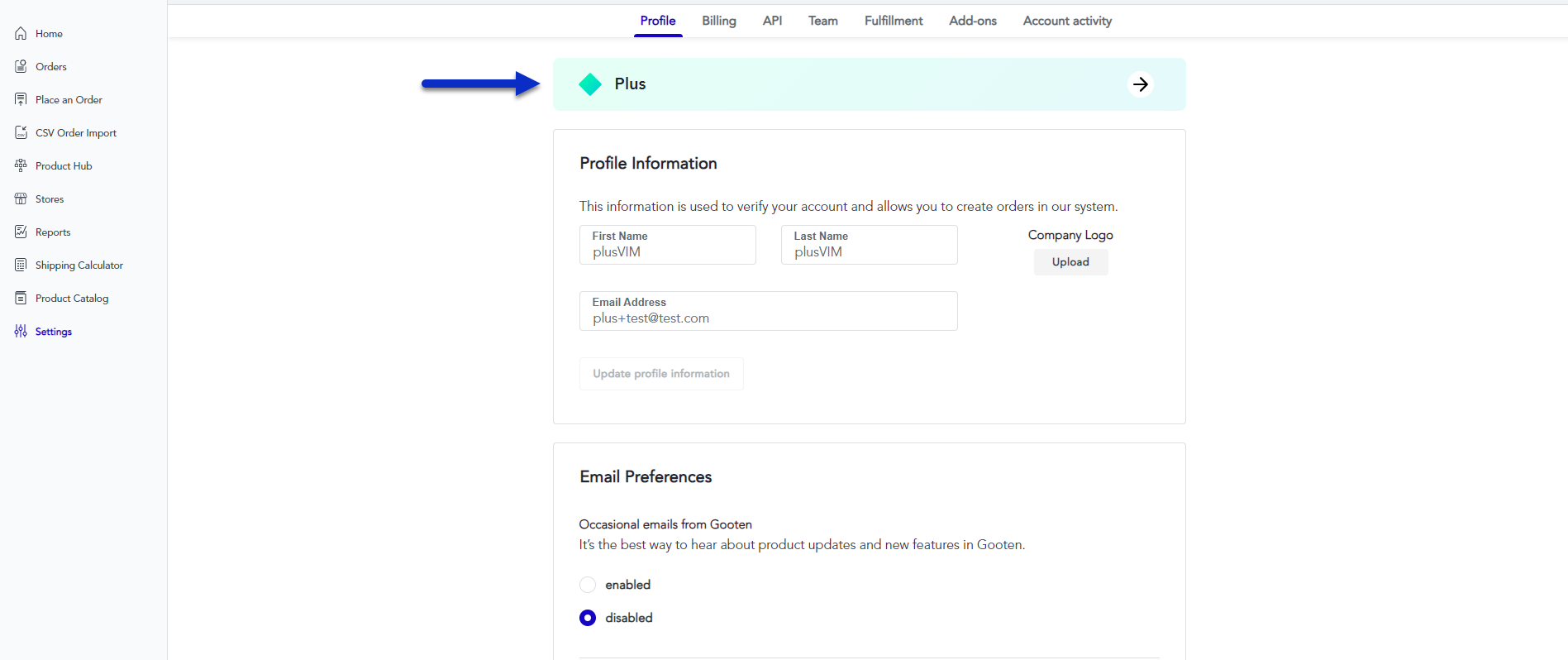This screenshot has width=1568, height=660.
Task: Focus the First Name input field
Action: [667, 252]
